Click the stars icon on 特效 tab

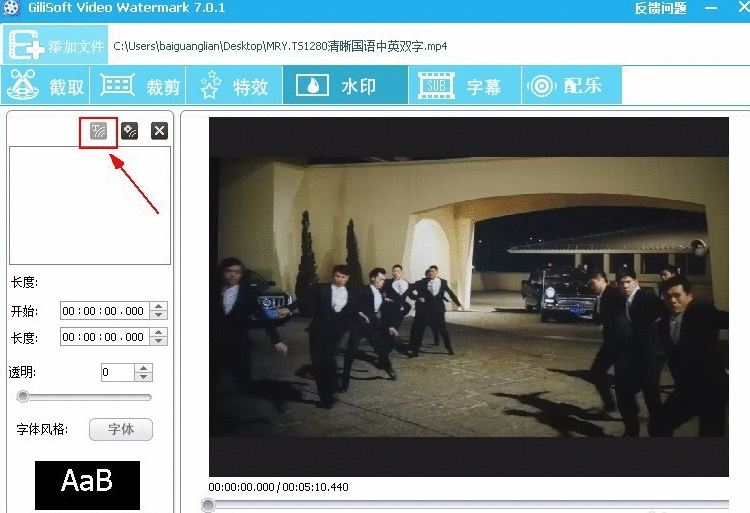pos(211,85)
